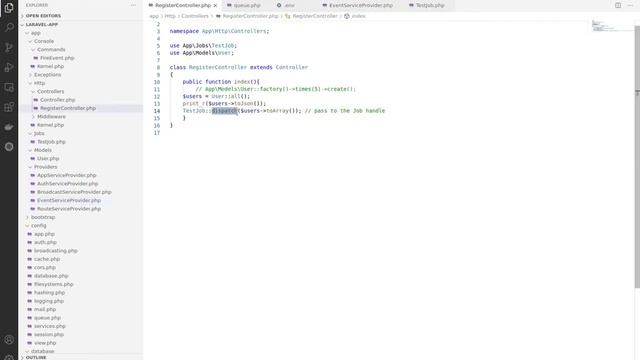Collapse the Commands folder
The height and width of the screenshot is (360, 640).
51,49
